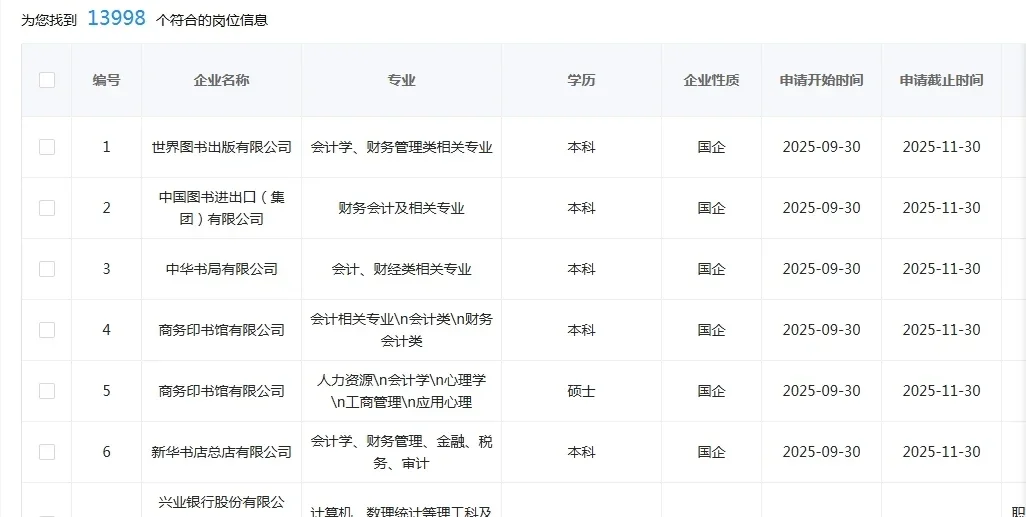Click the 申请截止时间 column header
Viewport: 1026px width, 517px height.
(941, 80)
